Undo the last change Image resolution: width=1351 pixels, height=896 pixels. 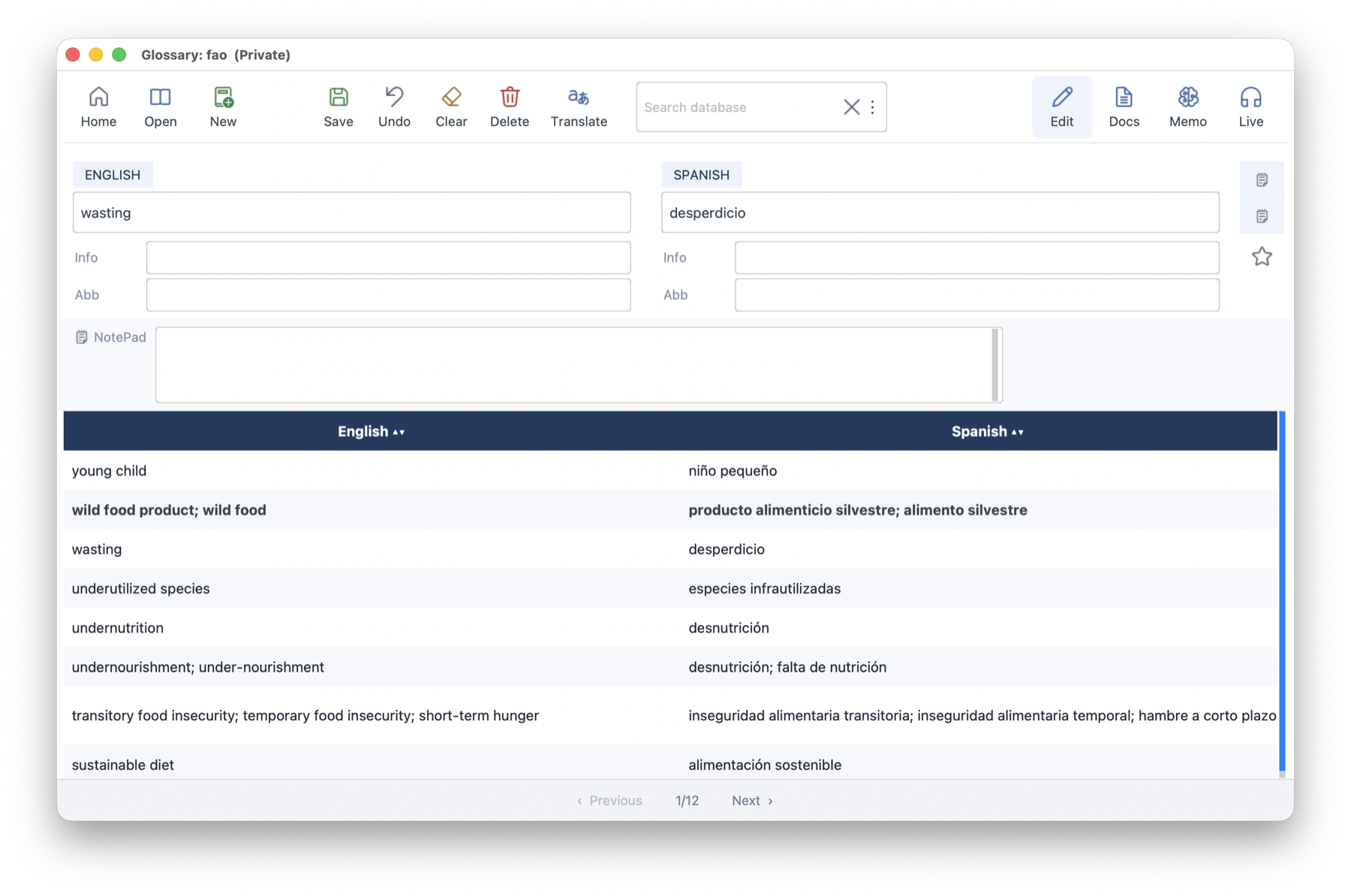pos(394,107)
